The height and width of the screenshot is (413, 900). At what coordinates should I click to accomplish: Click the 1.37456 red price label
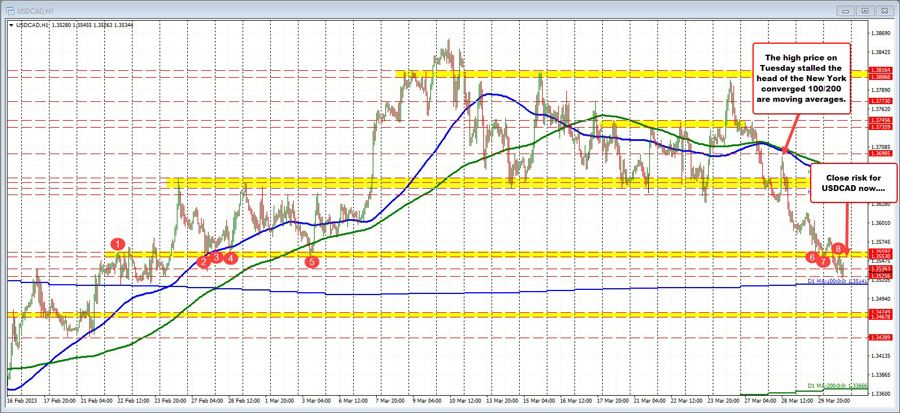881,119
